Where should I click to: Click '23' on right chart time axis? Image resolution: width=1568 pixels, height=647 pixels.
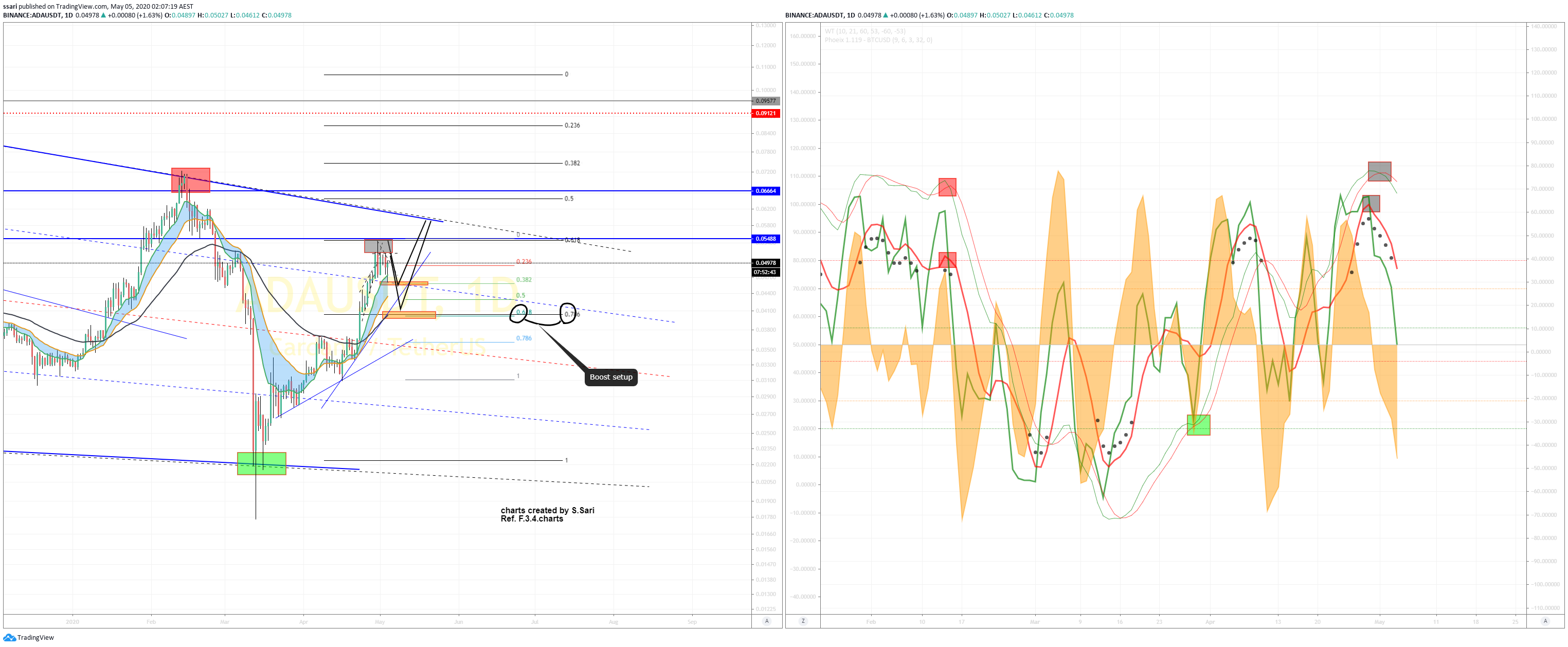click(1159, 622)
